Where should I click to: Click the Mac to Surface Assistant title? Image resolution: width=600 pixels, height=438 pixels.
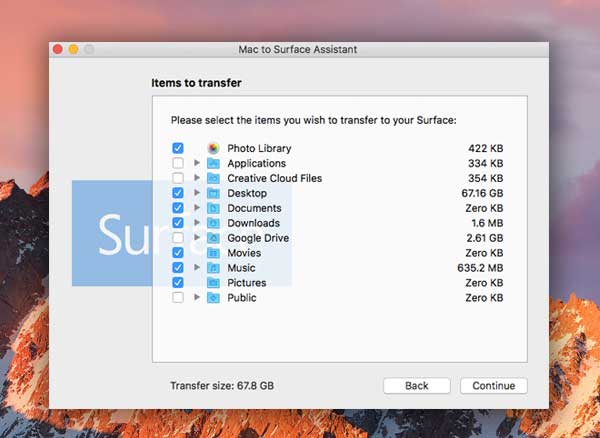click(x=298, y=49)
